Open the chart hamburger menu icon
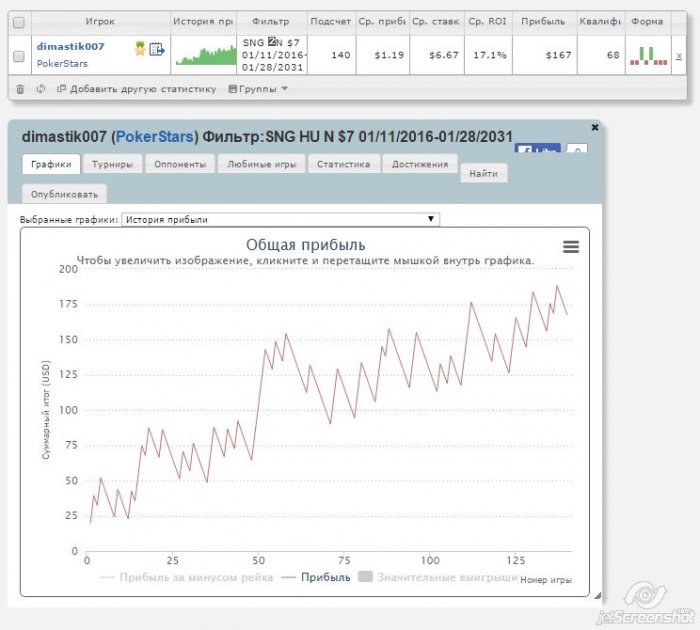This screenshot has width=700, height=630. click(x=571, y=247)
